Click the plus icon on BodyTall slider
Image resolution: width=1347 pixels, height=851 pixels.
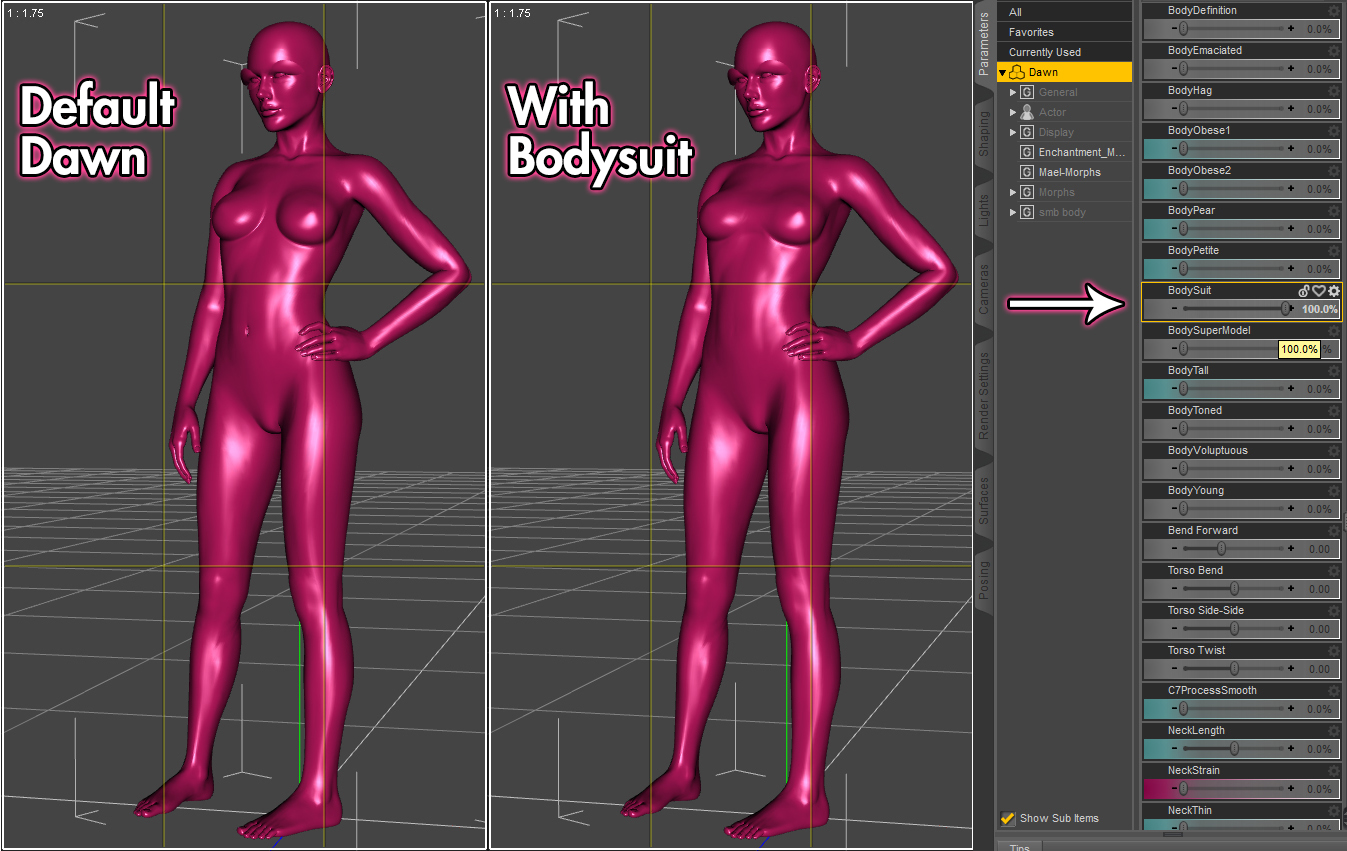[x=1291, y=388]
